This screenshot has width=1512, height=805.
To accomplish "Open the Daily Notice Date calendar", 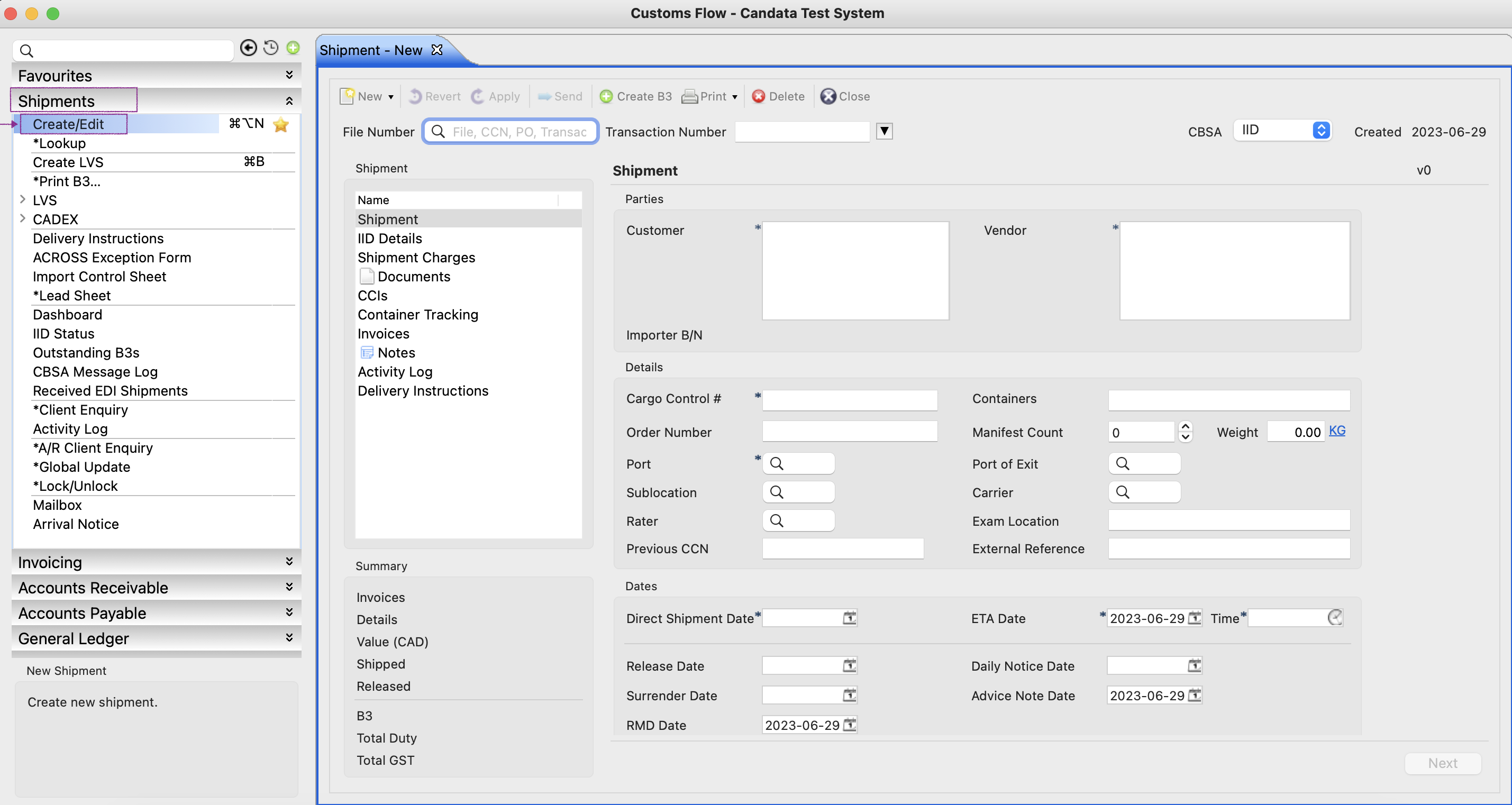I will [x=1195, y=665].
